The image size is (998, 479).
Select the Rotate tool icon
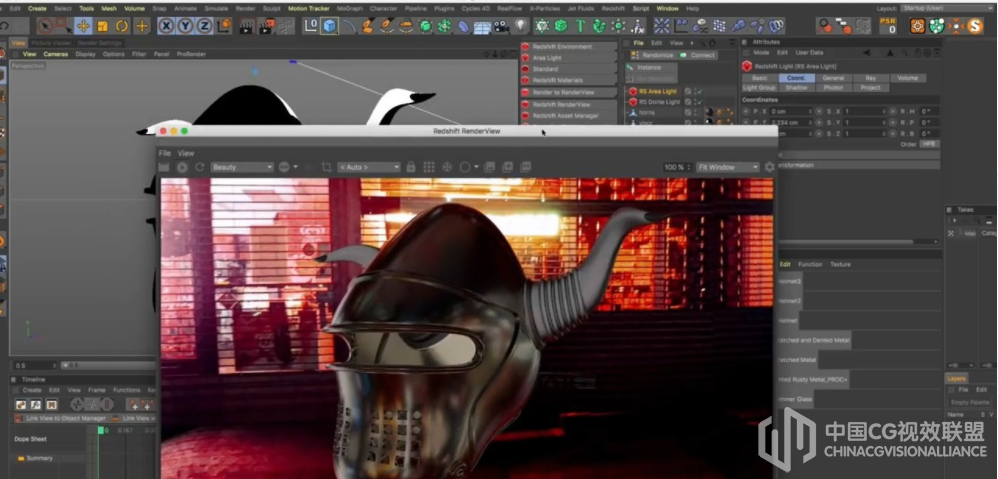122,26
